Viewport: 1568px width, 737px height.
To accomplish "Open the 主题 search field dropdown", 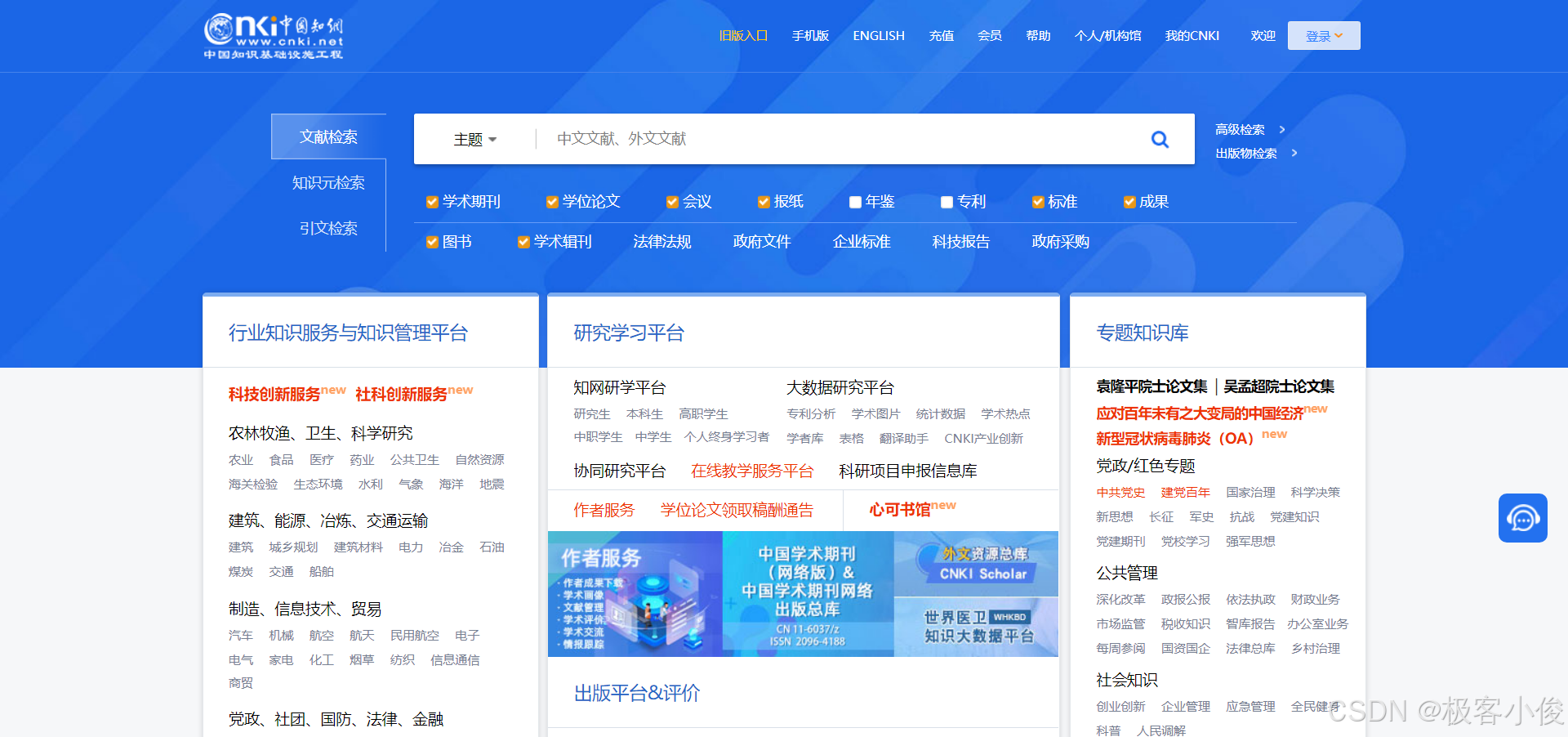I will point(475,140).
